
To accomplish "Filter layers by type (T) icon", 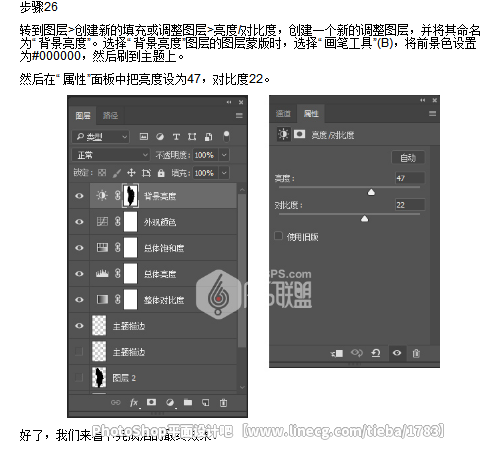I will (x=176, y=136).
